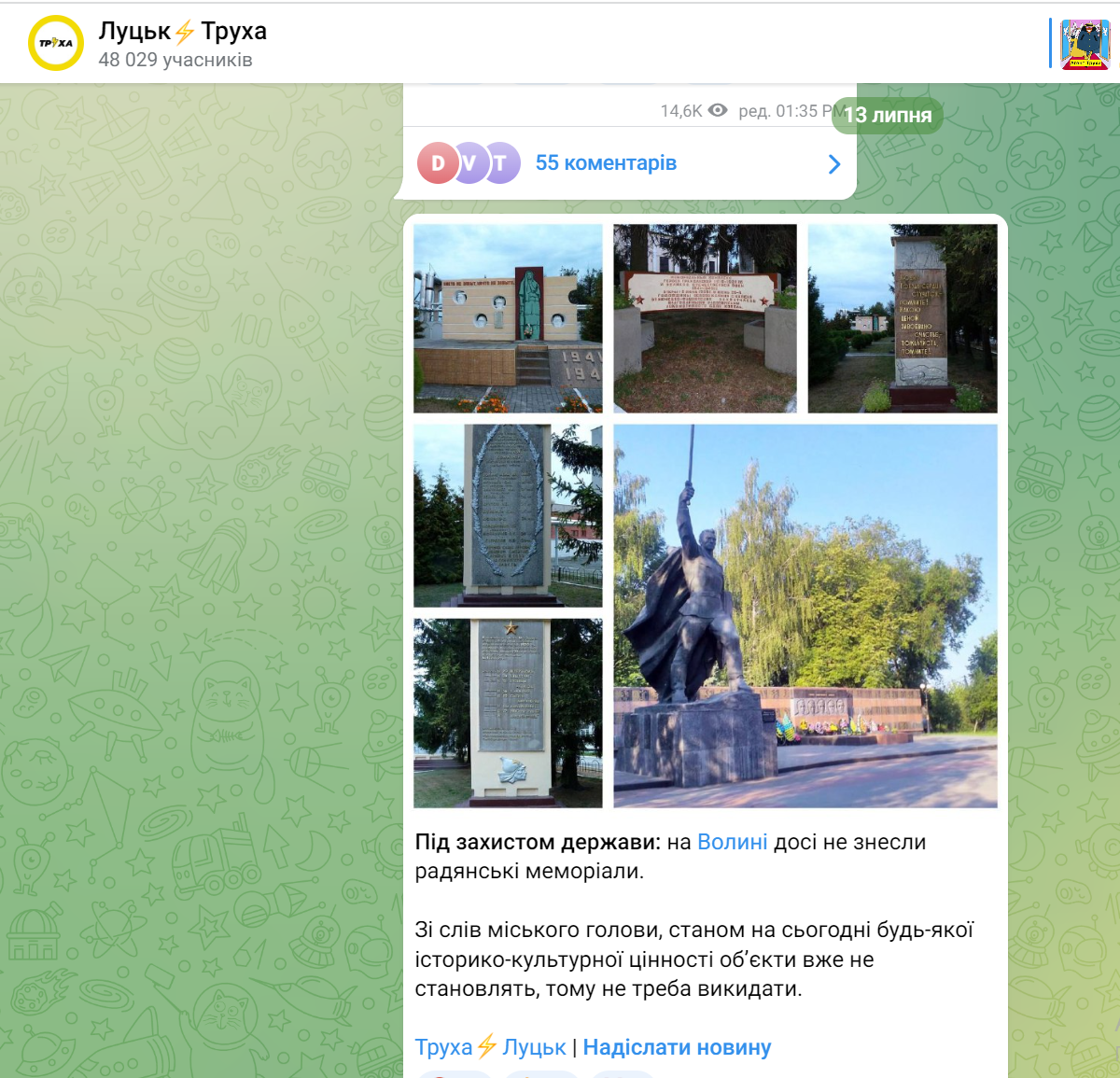Expand comments with the right chevron arrow
This screenshot has width=1120, height=1078.
(x=833, y=164)
